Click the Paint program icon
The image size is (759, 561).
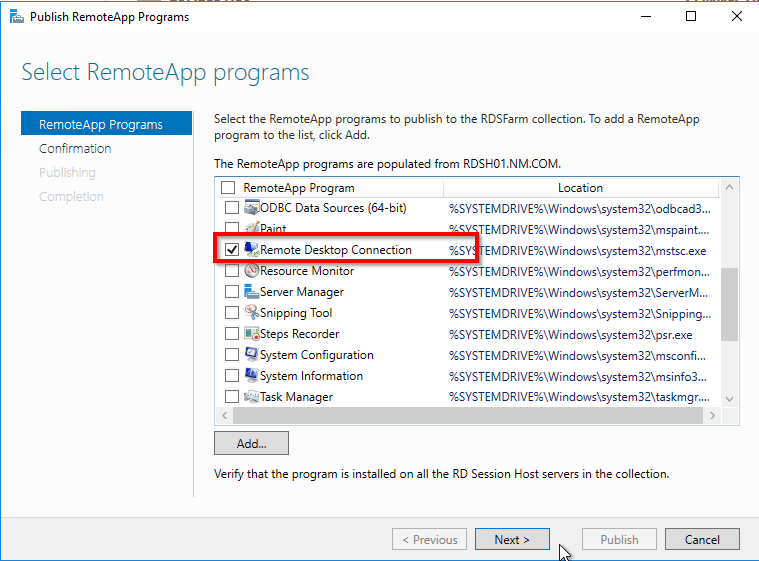[252, 228]
